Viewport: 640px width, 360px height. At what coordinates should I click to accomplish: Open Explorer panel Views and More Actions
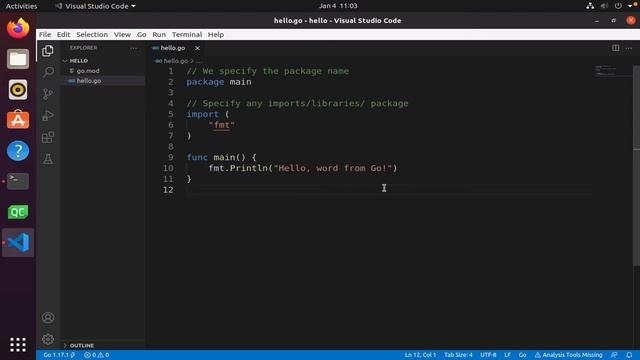coord(133,48)
